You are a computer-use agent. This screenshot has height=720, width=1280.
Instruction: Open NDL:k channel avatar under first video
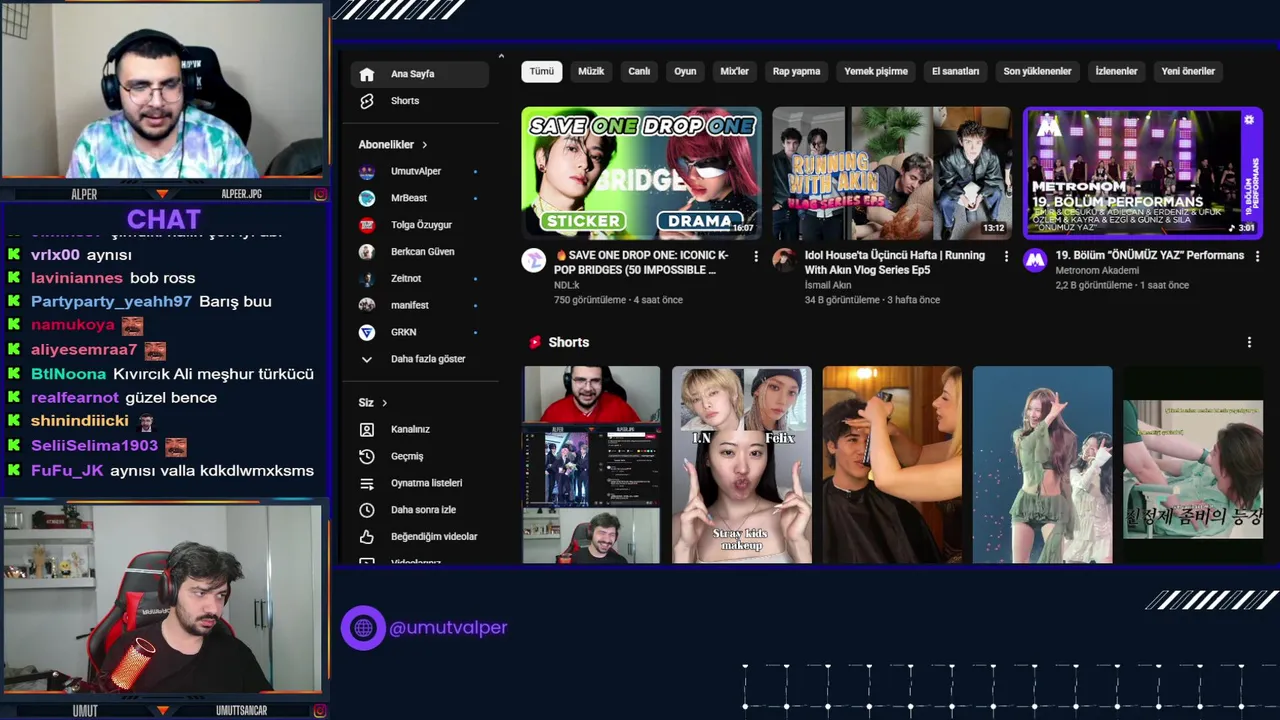534,261
